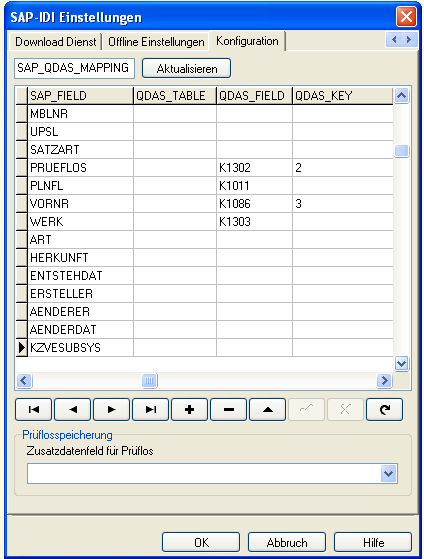Confirm with the OK button
424x559 pixels.
click(201, 543)
